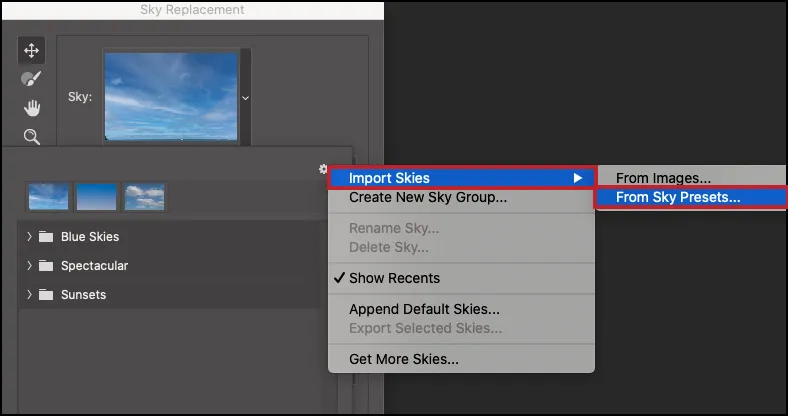Select the Hand tool
The image size is (788, 416).
coord(31,108)
